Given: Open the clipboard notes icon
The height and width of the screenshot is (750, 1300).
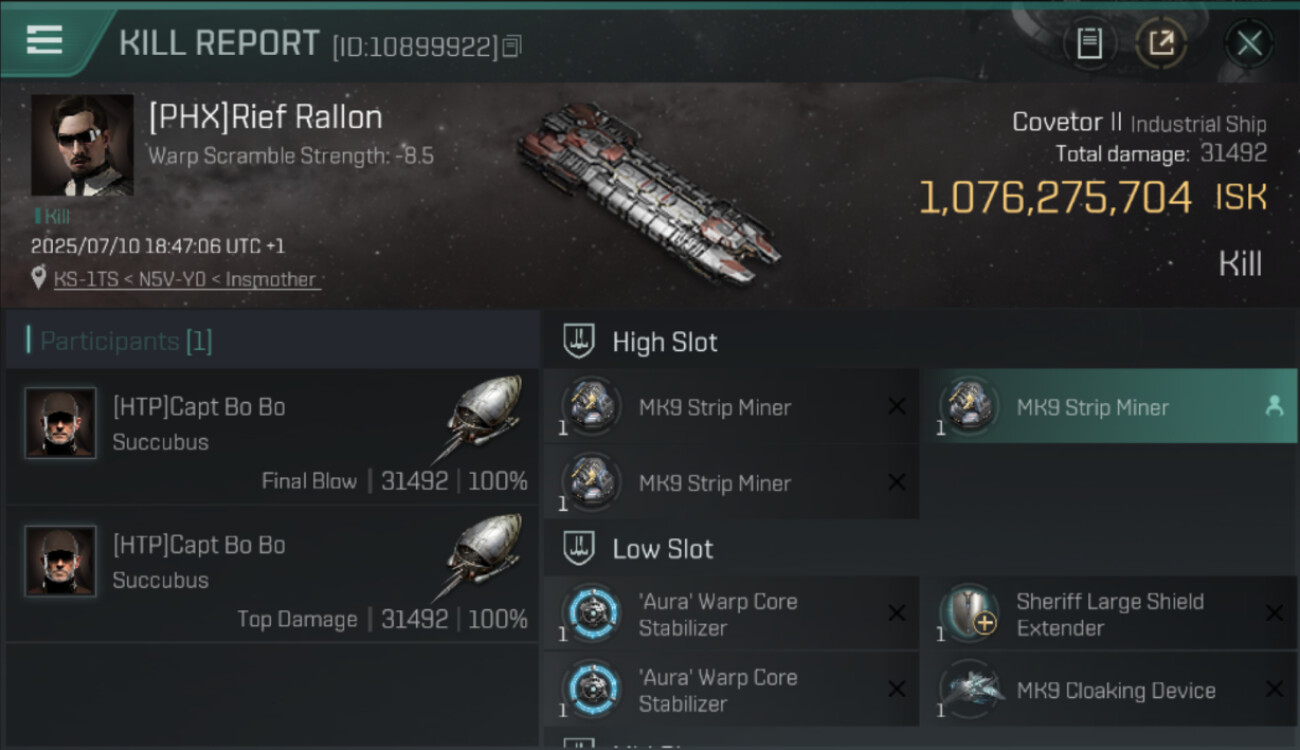Looking at the screenshot, I should 1089,43.
